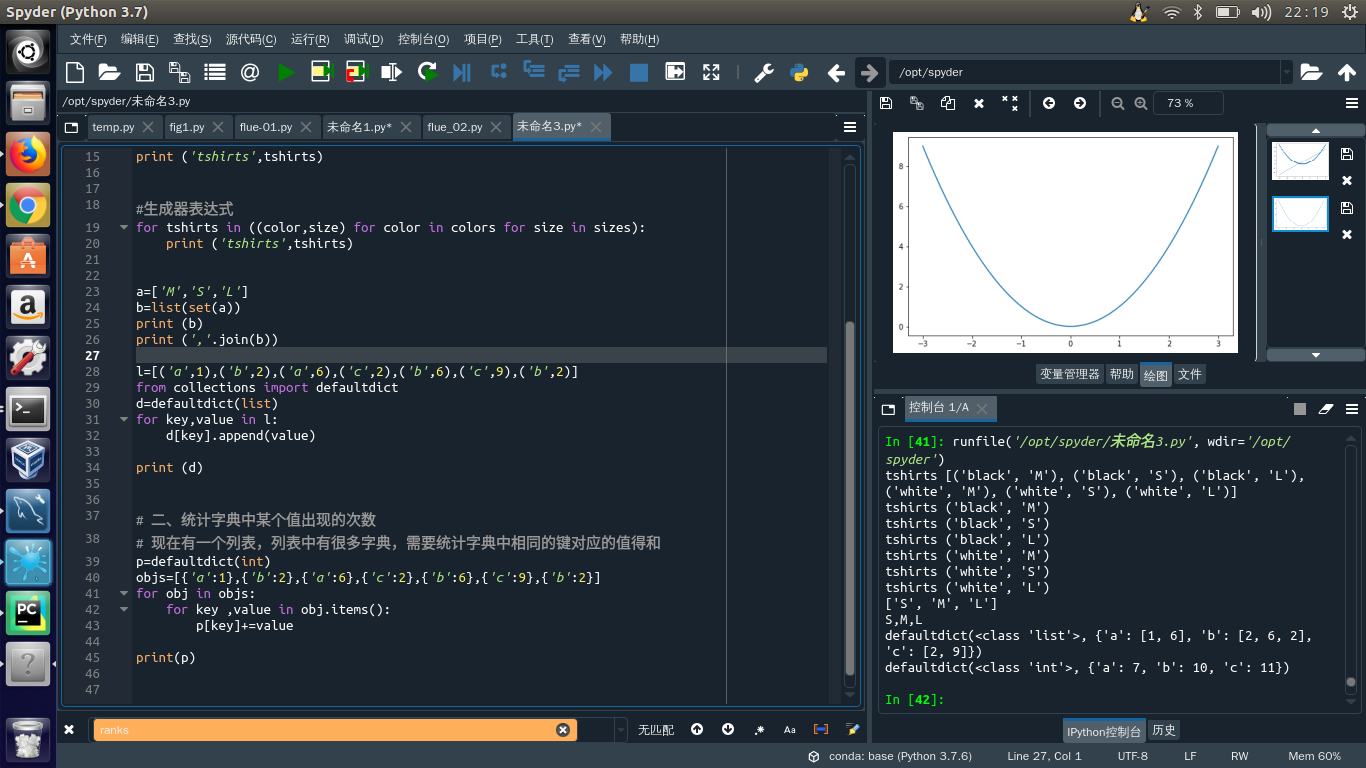Go back with the left arrow icon
Image resolution: width=1366 pixels, height=768 pixels.
836,72
